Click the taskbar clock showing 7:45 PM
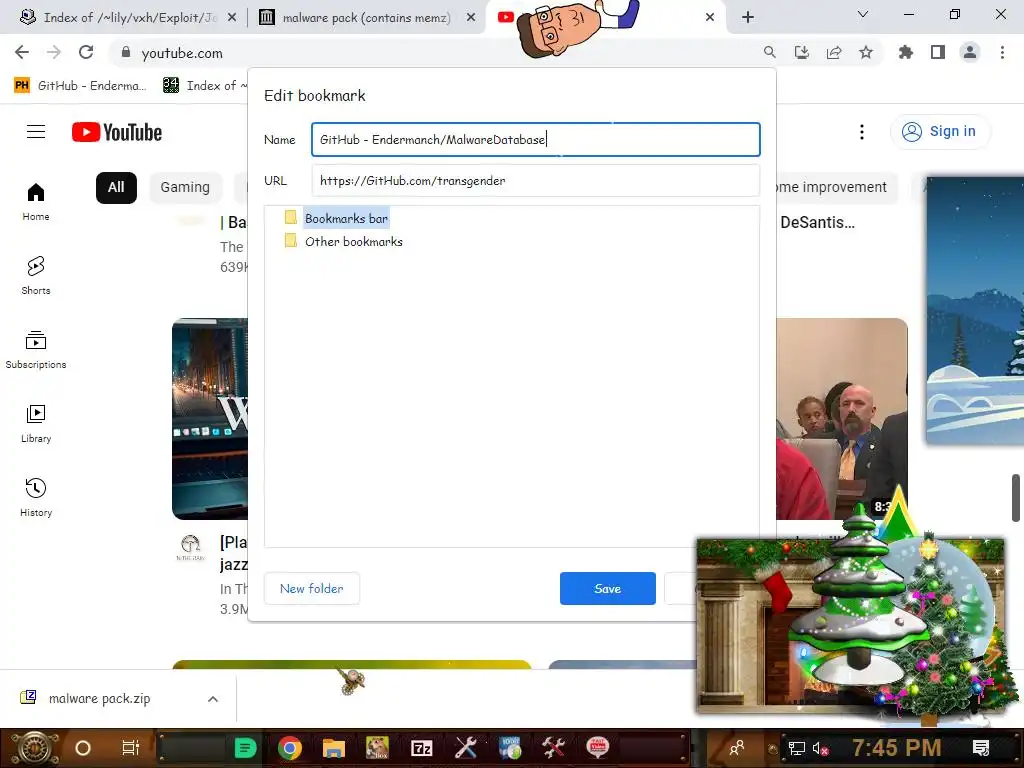 [897, 748]
